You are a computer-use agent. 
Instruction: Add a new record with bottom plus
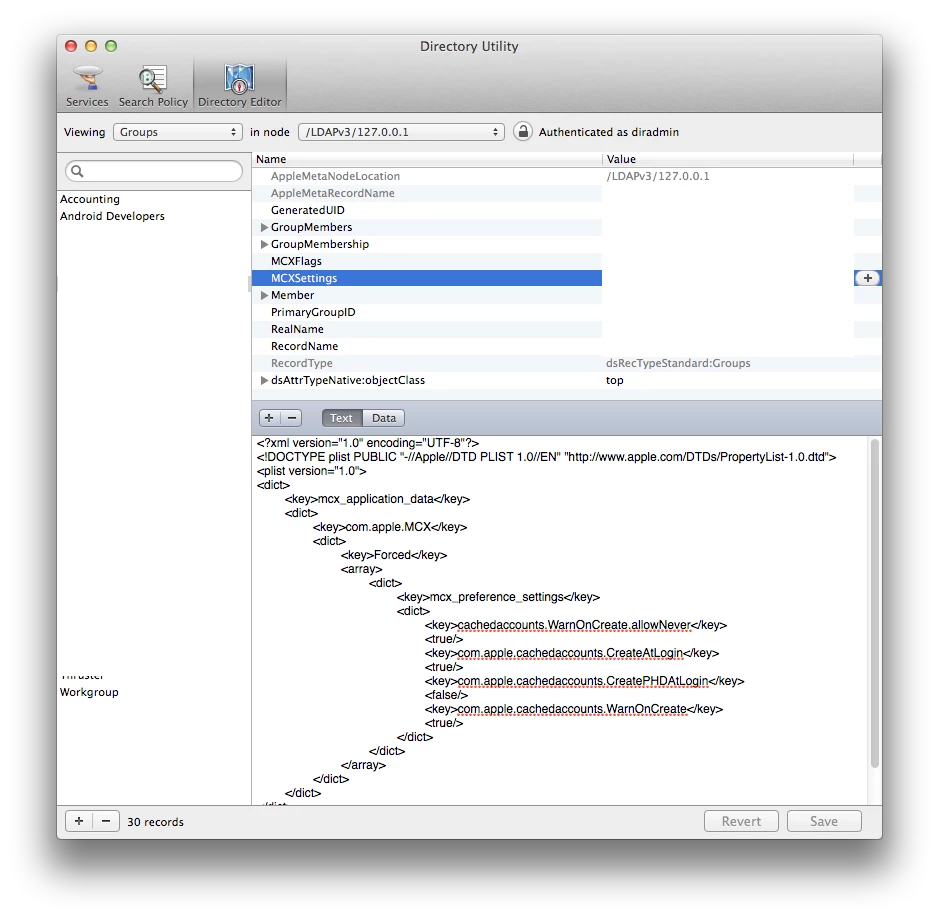79,821
